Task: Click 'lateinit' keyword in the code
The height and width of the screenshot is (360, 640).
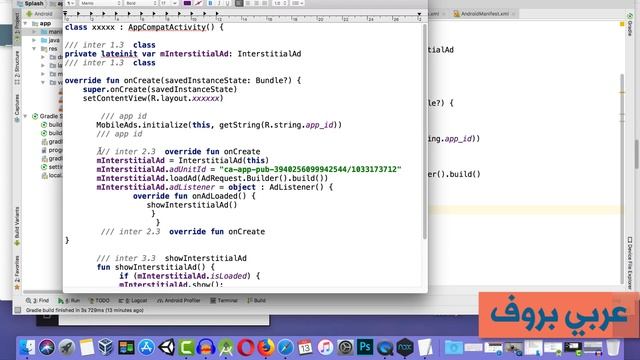Action: [x=119, y=54]
